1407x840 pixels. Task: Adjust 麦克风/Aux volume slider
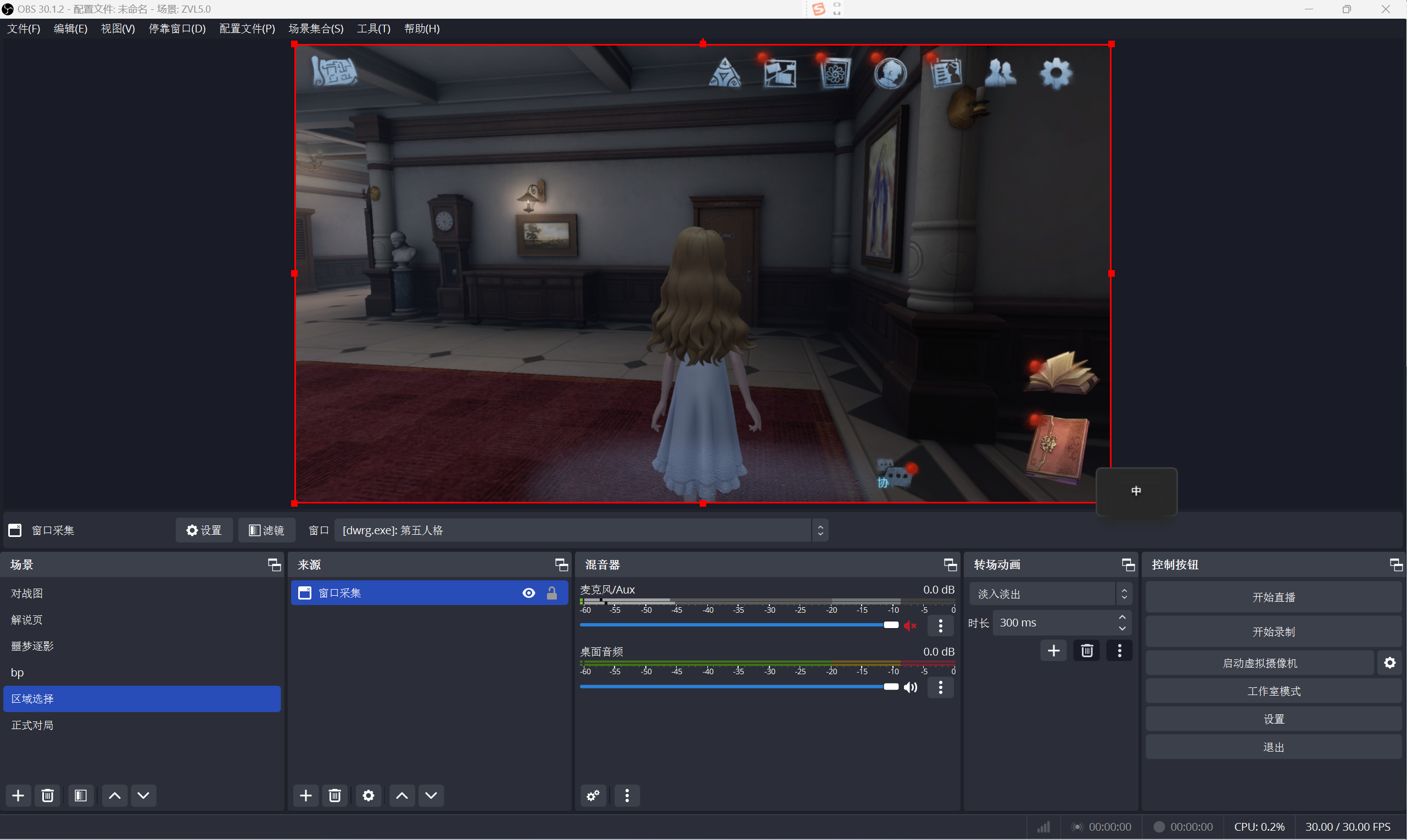point(739,625)
